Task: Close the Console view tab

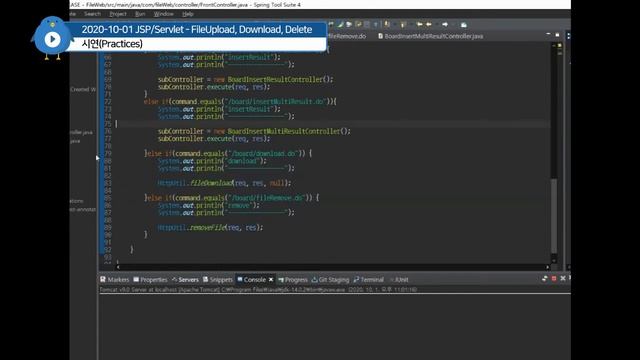Action: pos(271,280)
